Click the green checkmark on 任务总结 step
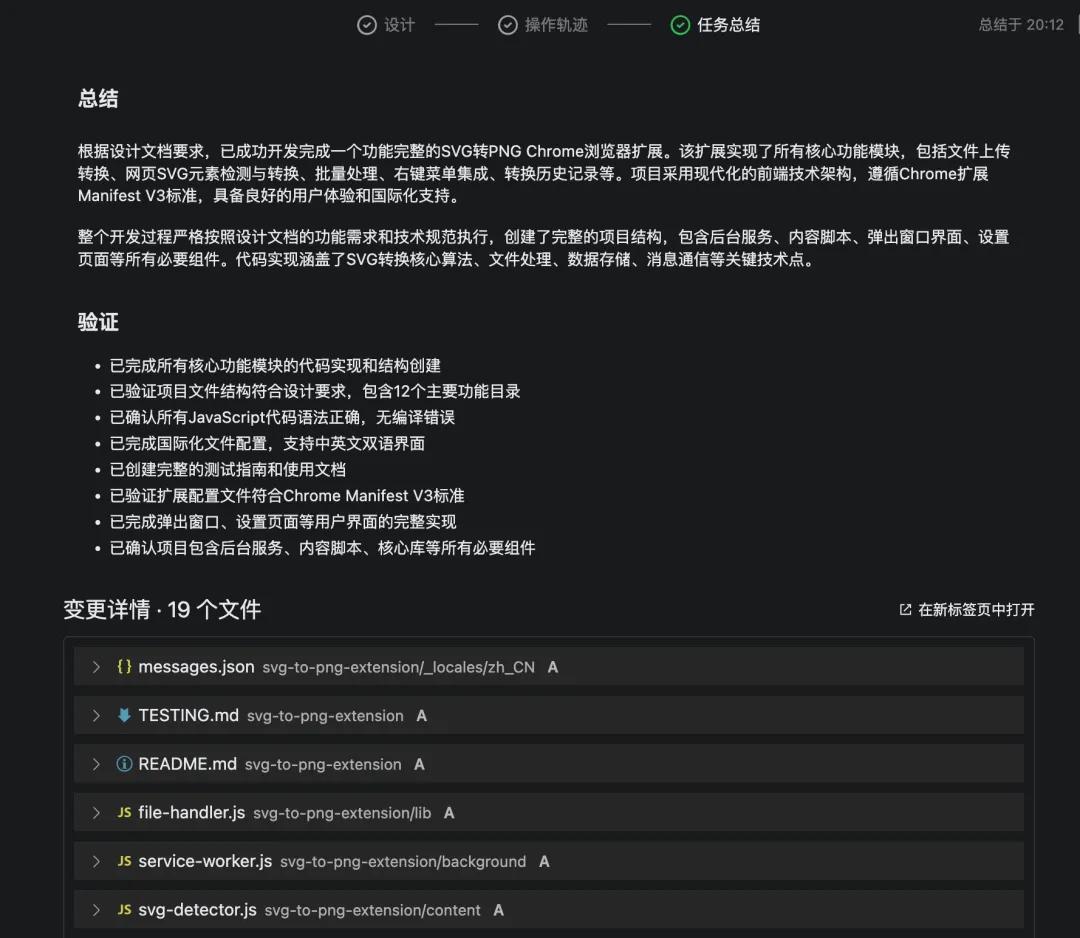The height and width of the screenshot is (938, 1080). tap(681, 24)
